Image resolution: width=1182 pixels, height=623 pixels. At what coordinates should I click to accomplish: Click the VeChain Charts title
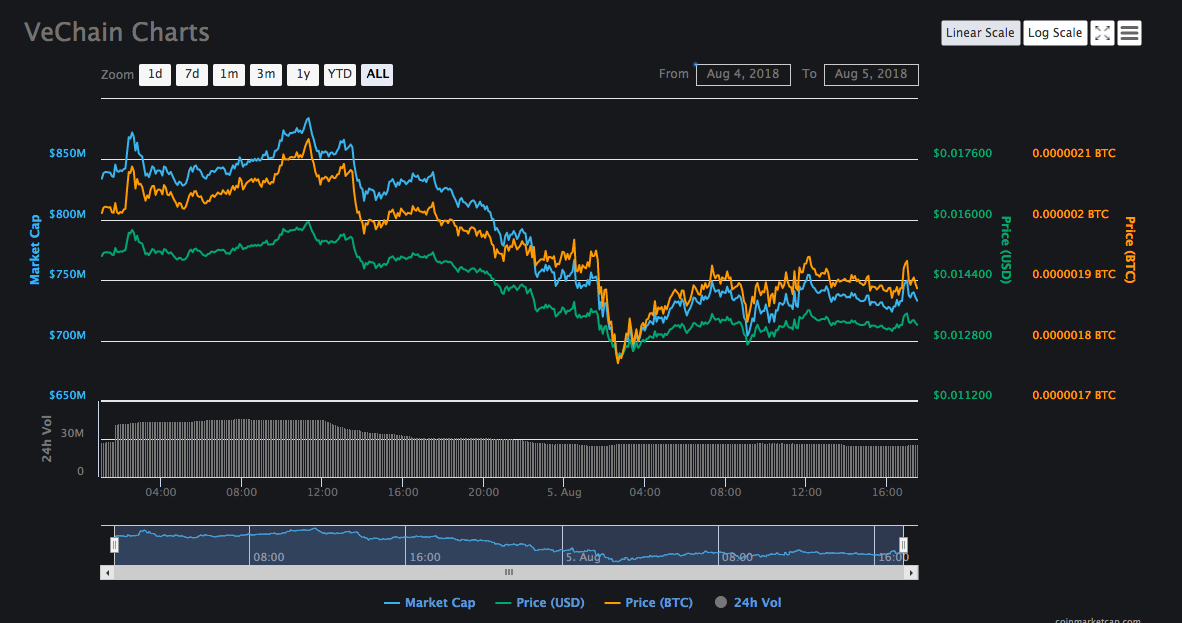117,32
